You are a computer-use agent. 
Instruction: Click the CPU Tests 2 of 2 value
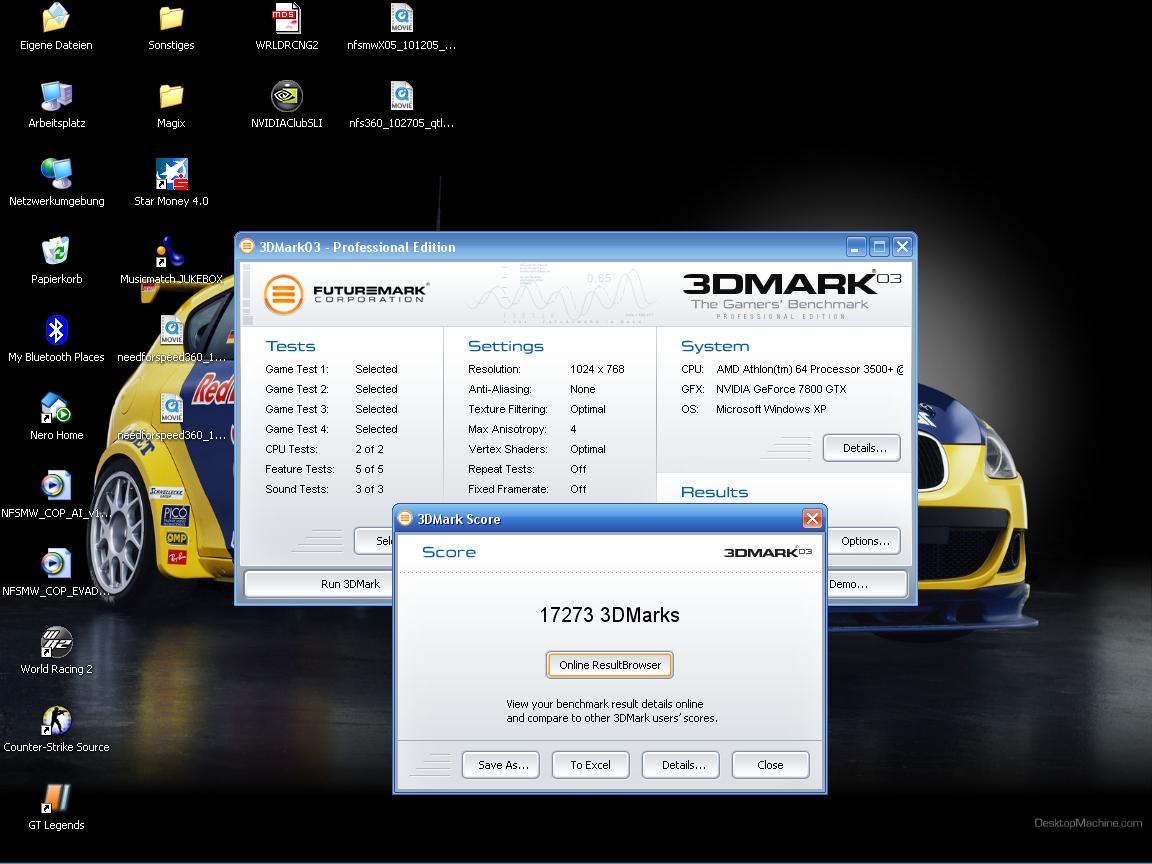[370, 449]
